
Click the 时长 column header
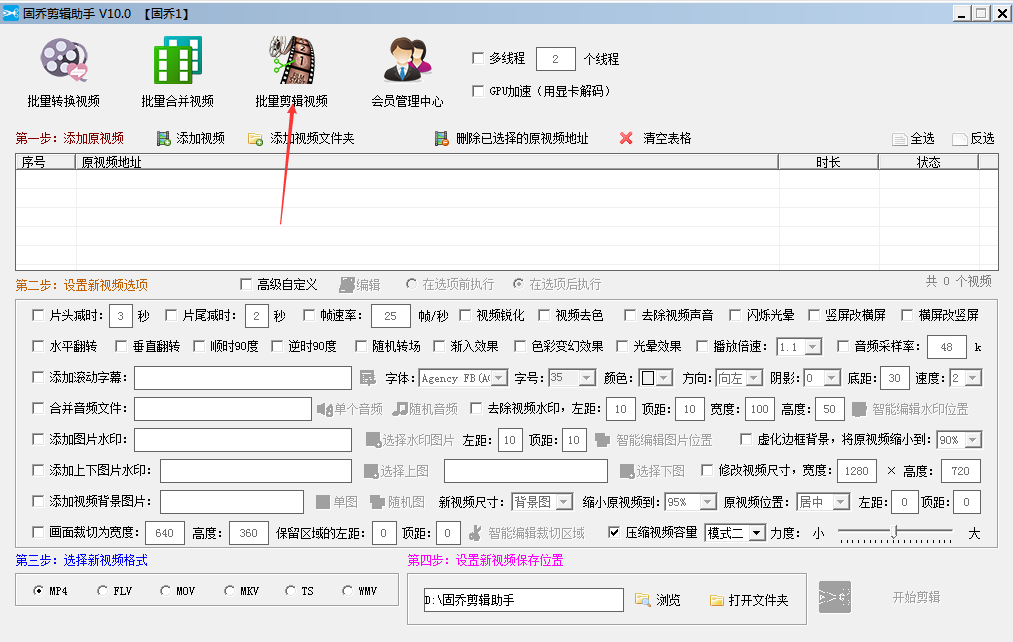(x=828, y=161)
